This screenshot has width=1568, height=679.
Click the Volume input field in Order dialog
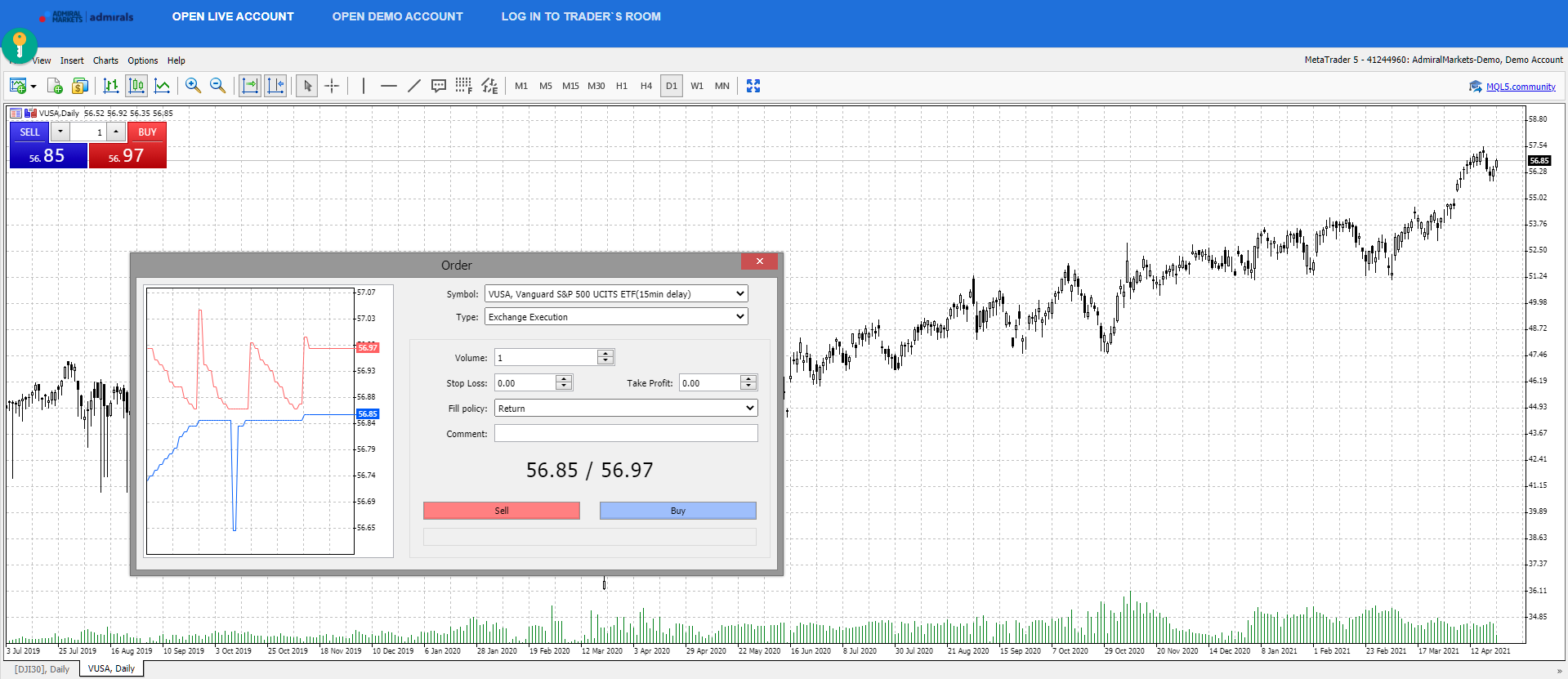tap(546, 357)
